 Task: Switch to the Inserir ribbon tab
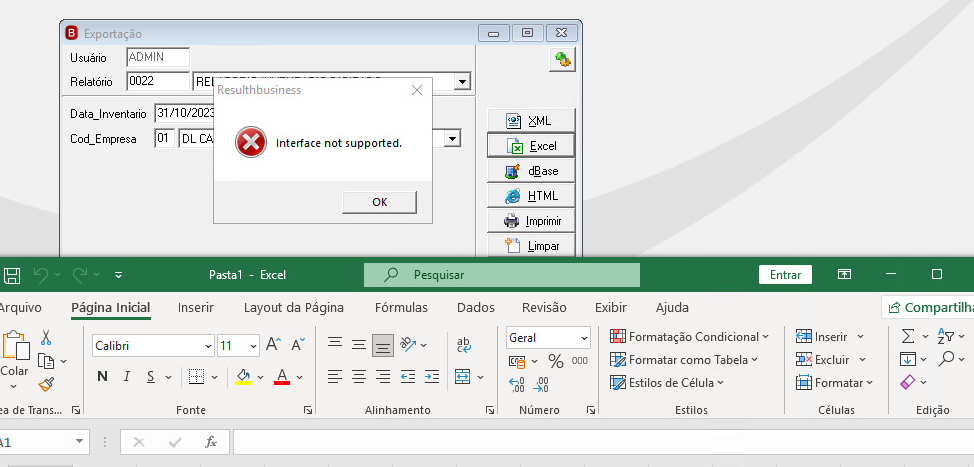coord(196,307)
